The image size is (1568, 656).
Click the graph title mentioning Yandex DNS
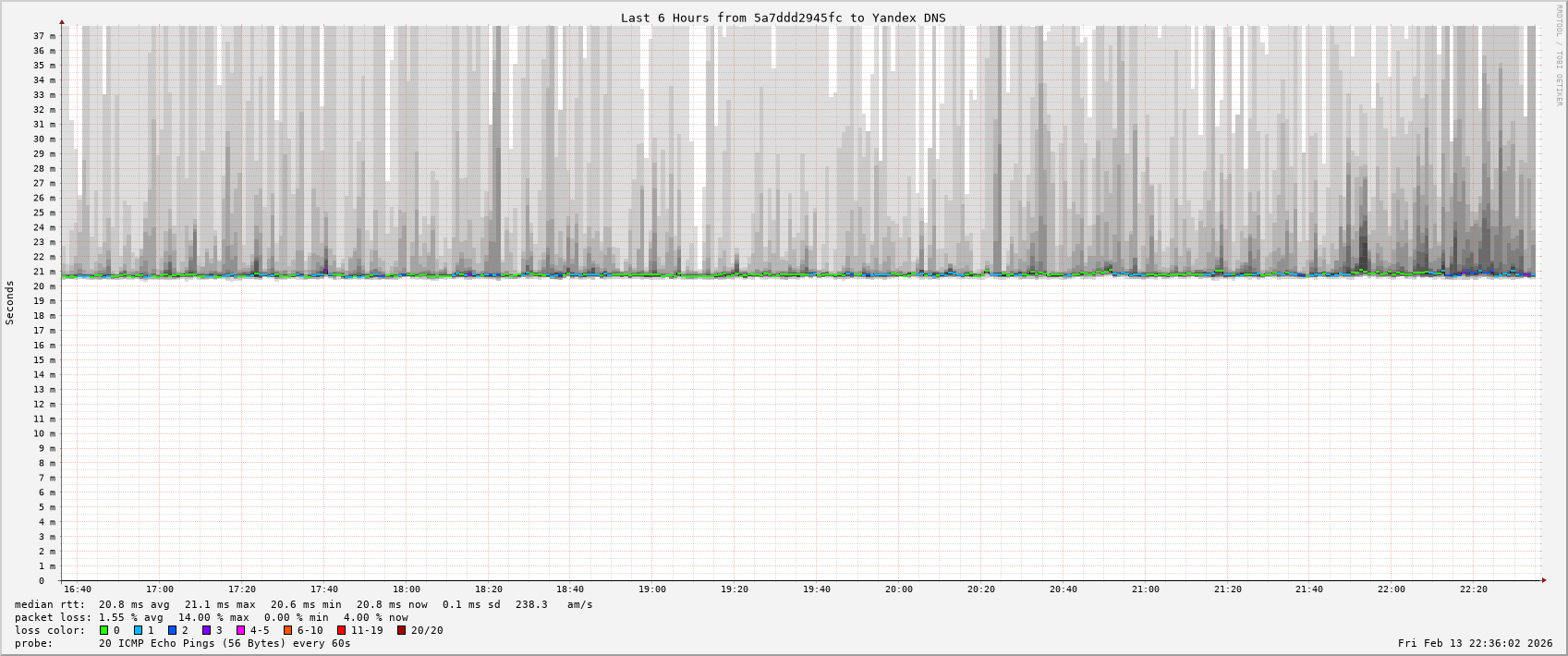point(783,18)
